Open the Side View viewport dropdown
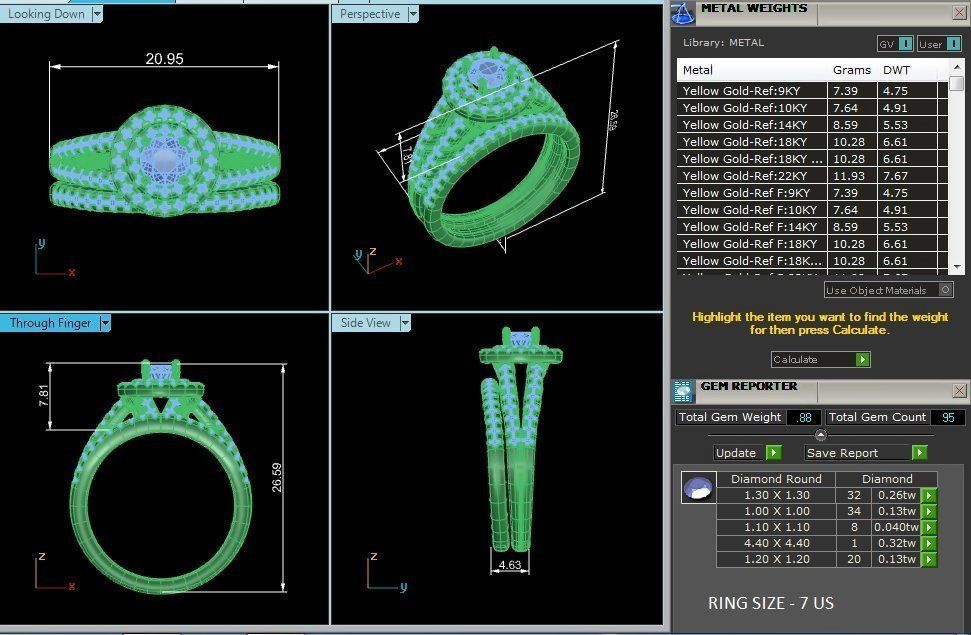The image size is (971, 635). click(405, 323)
